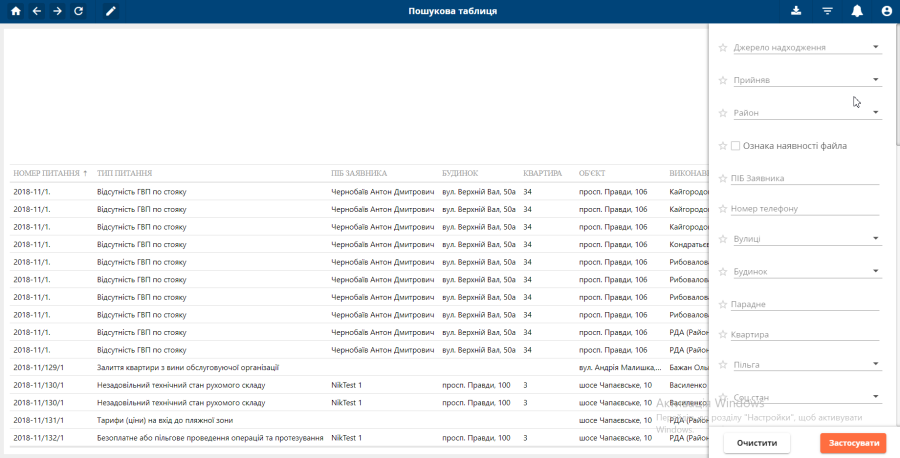Click the pencil edit icon

tap(111, 11)
